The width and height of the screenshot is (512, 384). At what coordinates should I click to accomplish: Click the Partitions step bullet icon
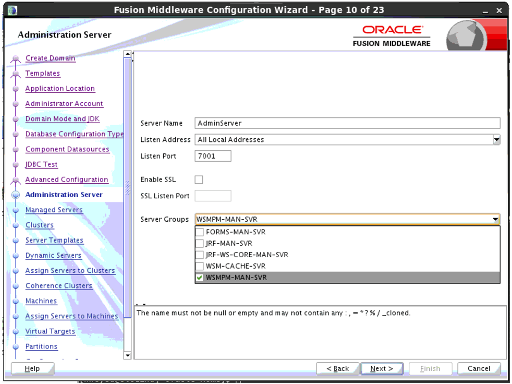(x=15, y=347)
